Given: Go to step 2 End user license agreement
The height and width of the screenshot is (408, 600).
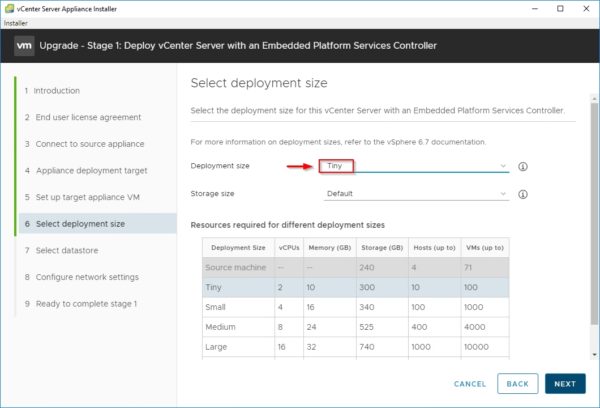Looking at the screenshot, I should pos(83,117).
